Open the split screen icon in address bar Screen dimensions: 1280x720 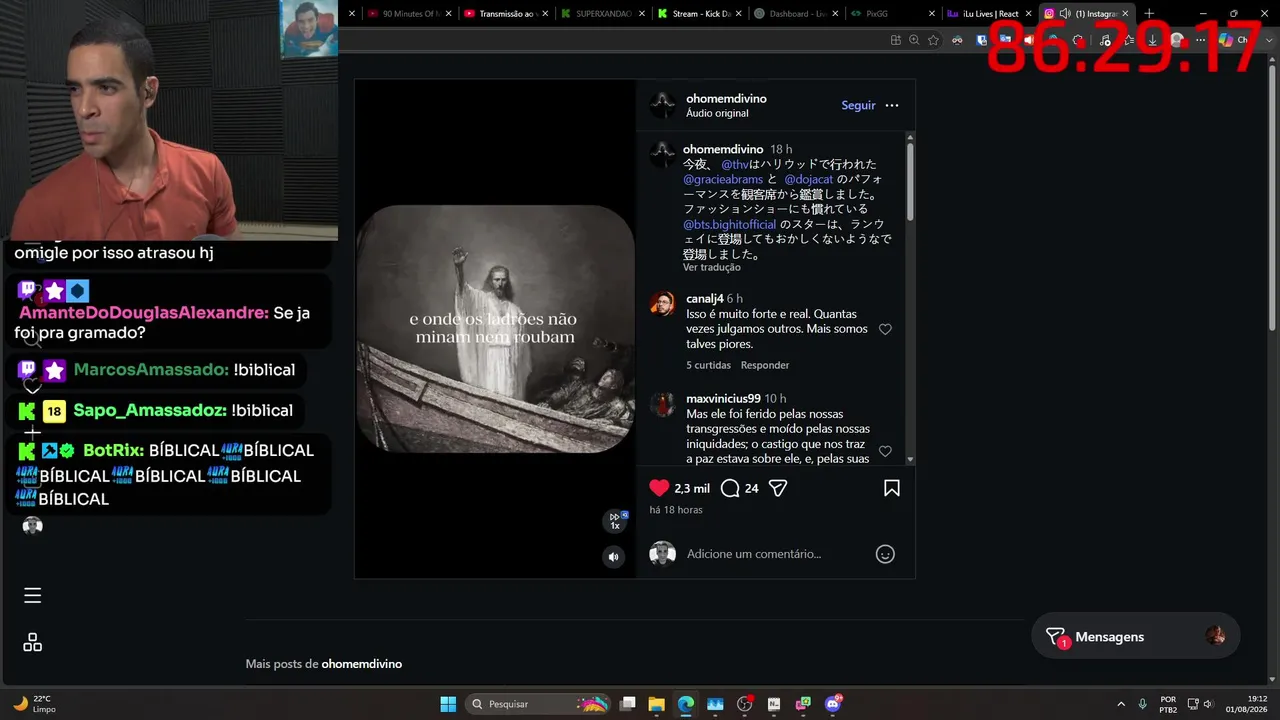point(896,40)
